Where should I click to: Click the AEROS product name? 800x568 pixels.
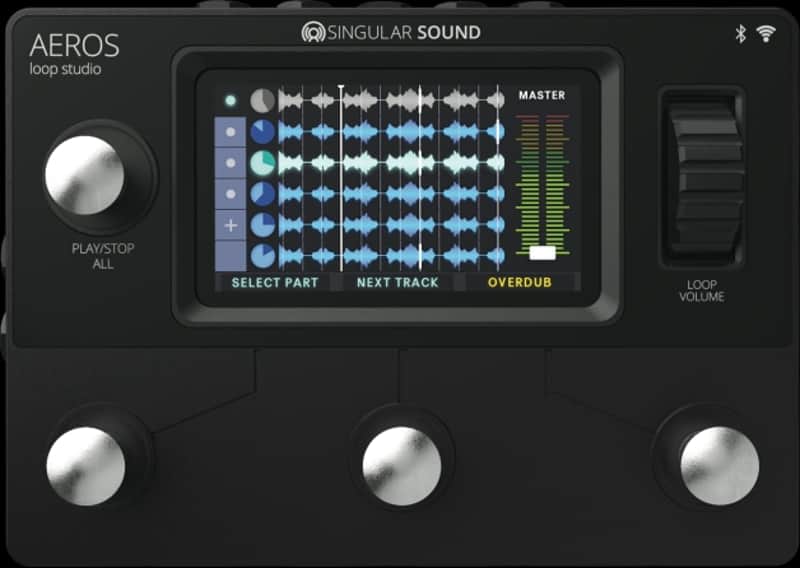[74, 45]
